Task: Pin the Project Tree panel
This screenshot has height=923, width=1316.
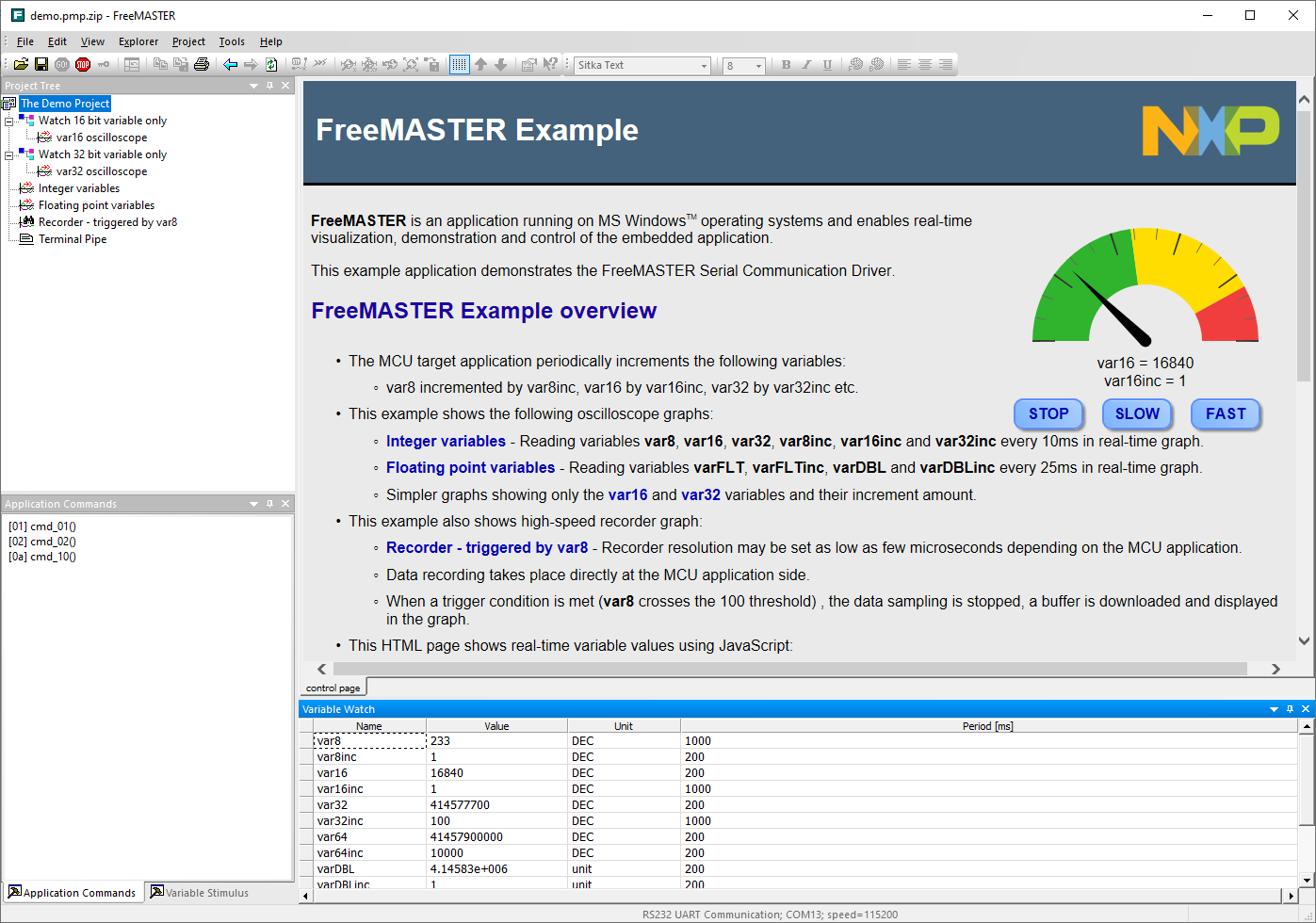Action: click(270, 86)
